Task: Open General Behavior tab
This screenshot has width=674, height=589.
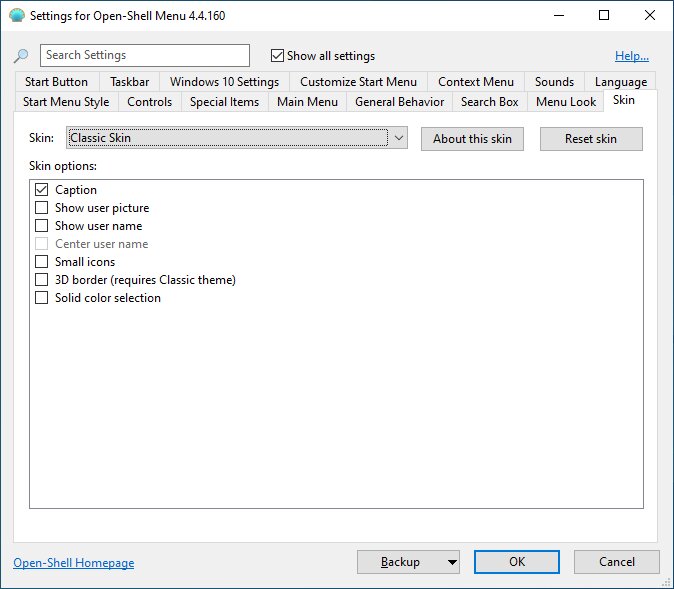Action: coord(399,102)
